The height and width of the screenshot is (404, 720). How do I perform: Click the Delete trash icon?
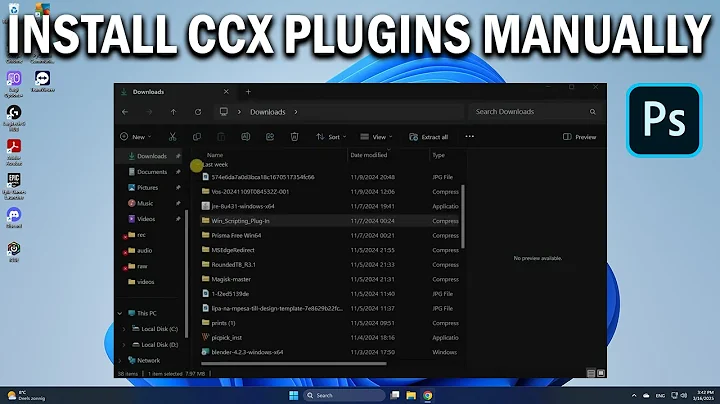[x=294, y=137]
